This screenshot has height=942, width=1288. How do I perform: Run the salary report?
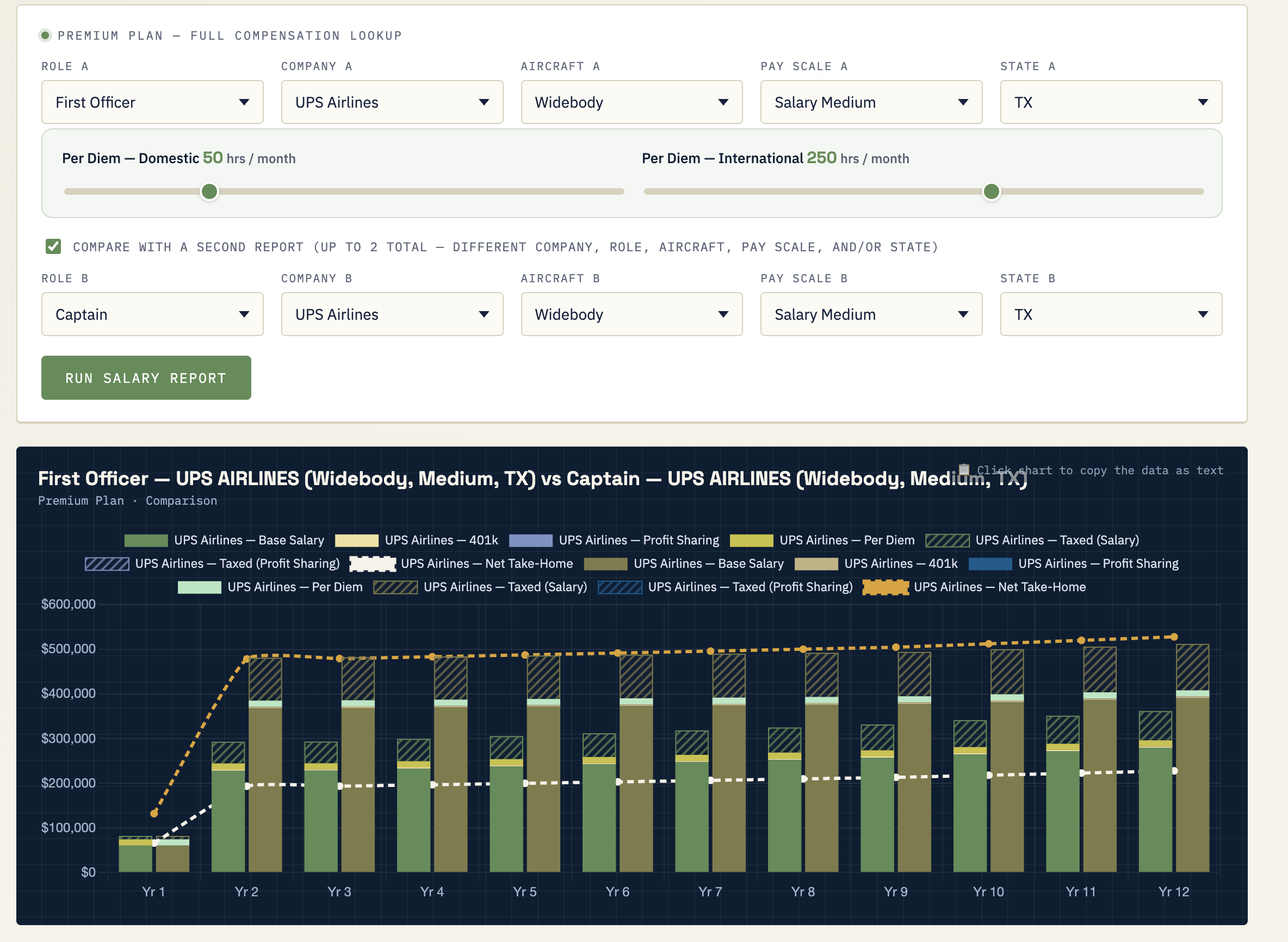[146, 377]
